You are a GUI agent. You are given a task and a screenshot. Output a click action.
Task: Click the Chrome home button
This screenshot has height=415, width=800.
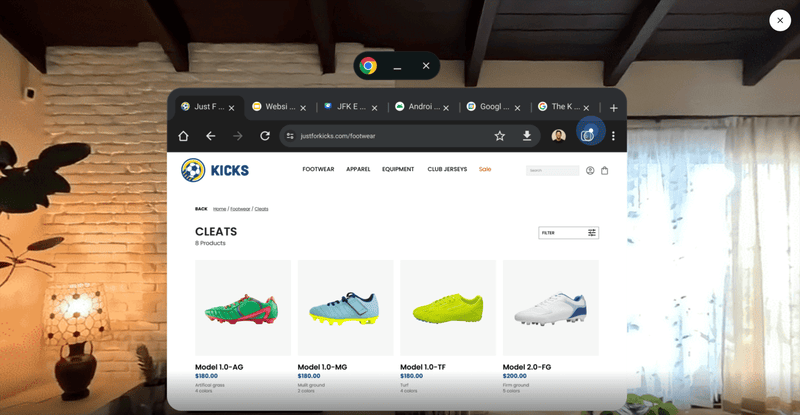pyautogui.click(x=183, y=136)
